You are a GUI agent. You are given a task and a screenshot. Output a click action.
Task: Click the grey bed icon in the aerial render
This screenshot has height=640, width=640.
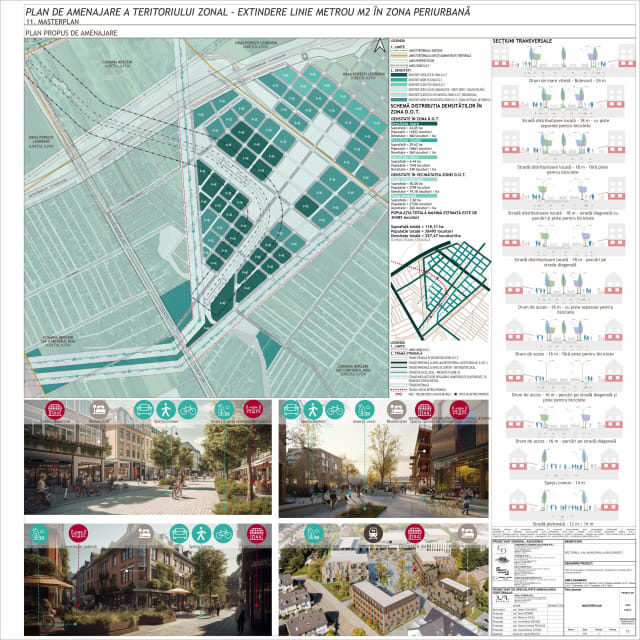pos(467,534)
